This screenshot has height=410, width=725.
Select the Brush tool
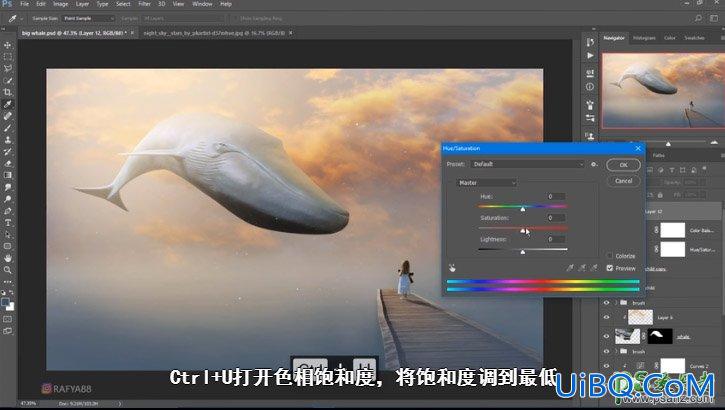click(7, 128)
